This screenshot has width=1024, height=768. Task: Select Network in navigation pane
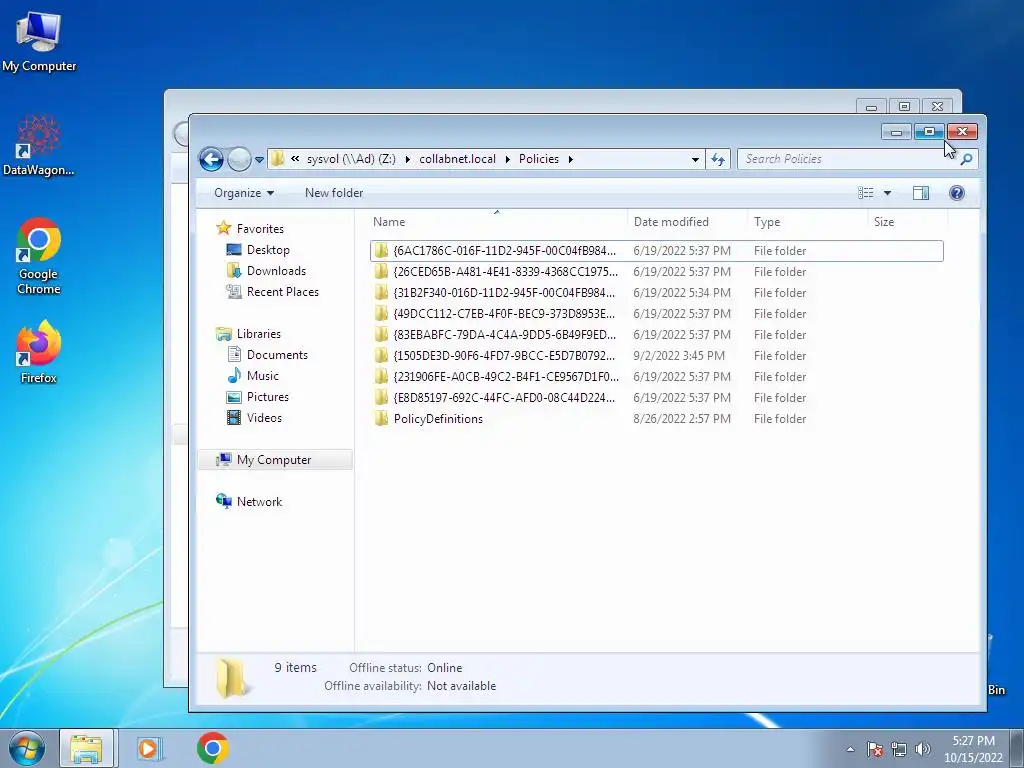(x=259, y=502)
